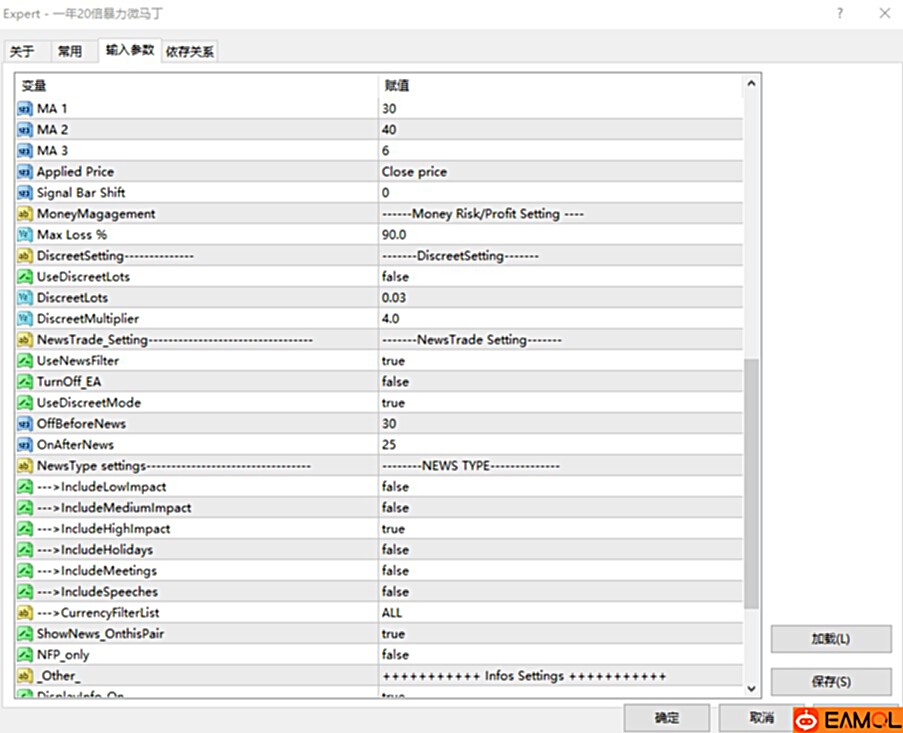Click the 确定 button
This screenshot has height=733, width=903.
666,718
